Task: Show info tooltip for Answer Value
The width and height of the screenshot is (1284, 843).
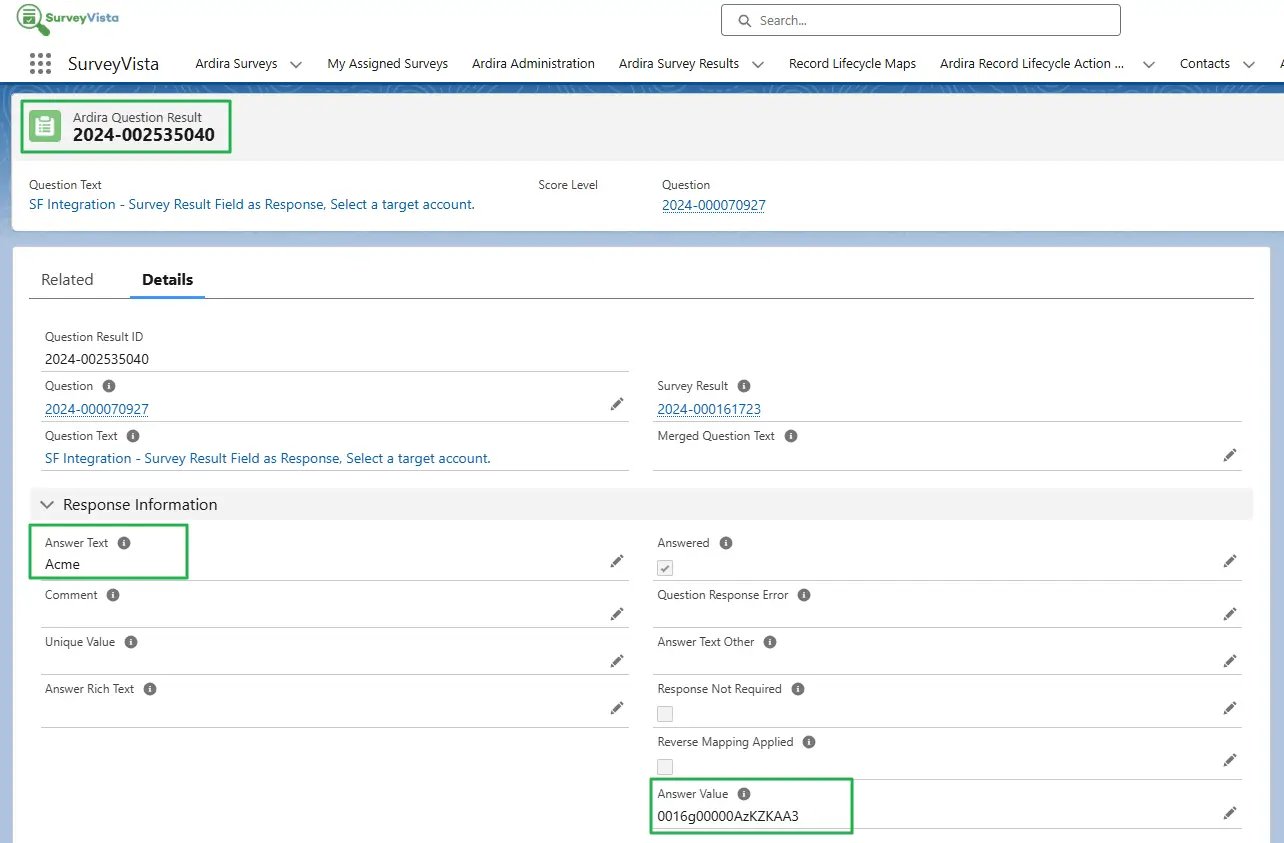Action: [744, 794]
